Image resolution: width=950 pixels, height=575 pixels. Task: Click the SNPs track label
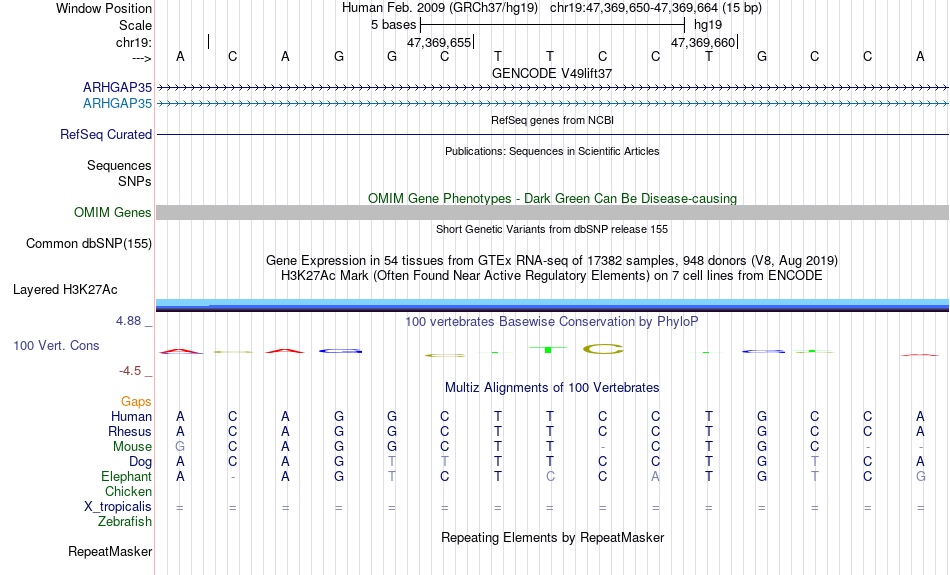coord(135,181)
